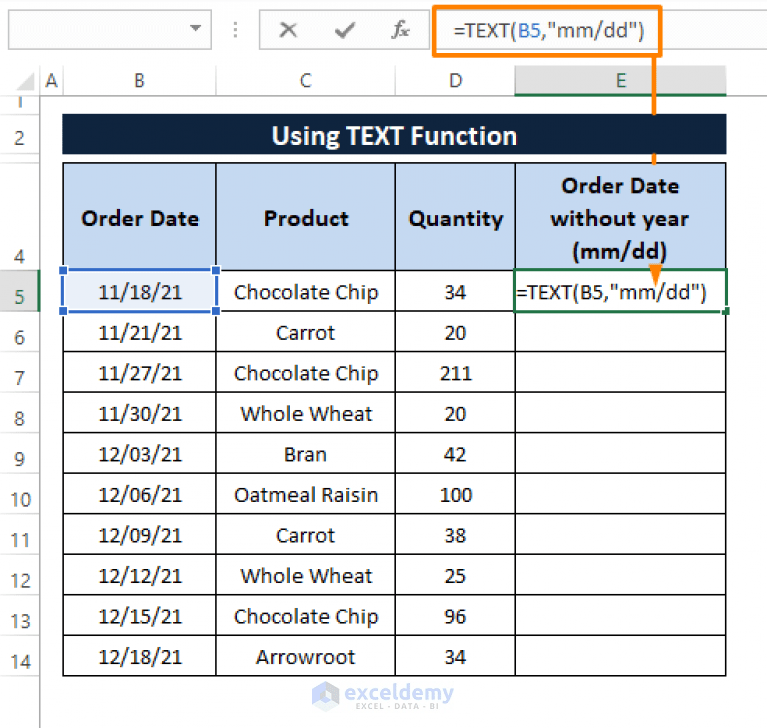Click quantity cell showing 96
This screenshot has width=767, height=728.
455,616
